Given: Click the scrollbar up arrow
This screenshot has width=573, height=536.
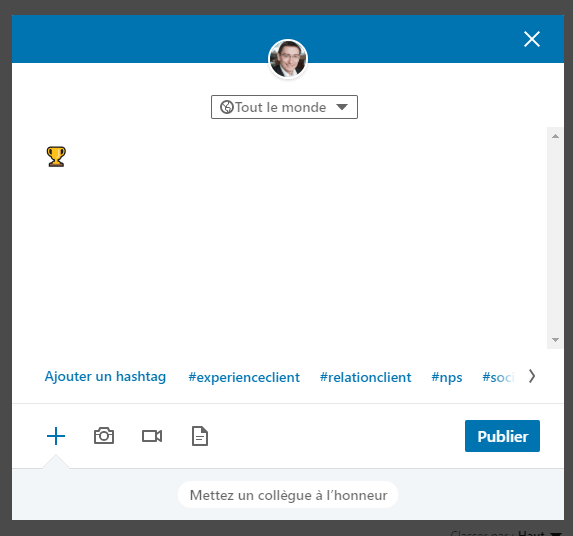Looking at the screenshot, I should click(x=555, y=136).
